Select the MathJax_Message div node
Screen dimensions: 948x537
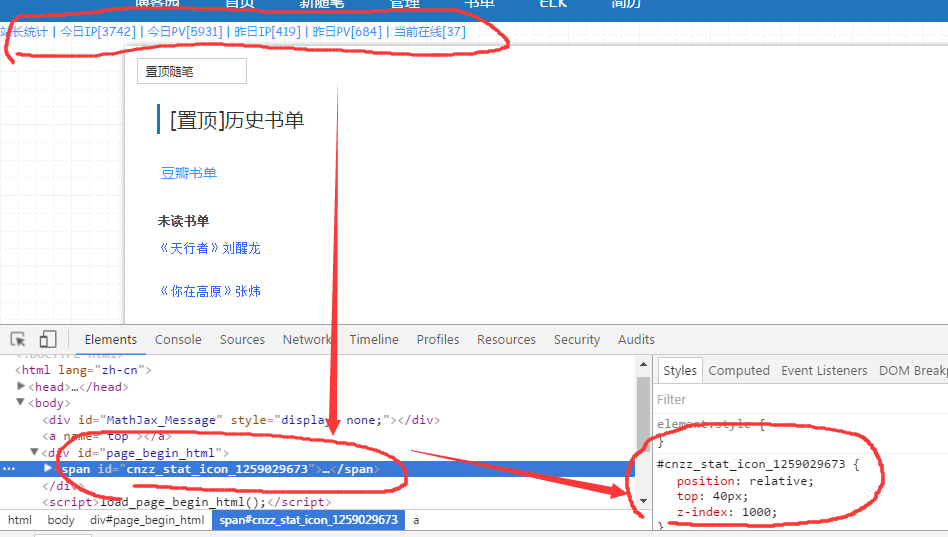coord(241,420)
